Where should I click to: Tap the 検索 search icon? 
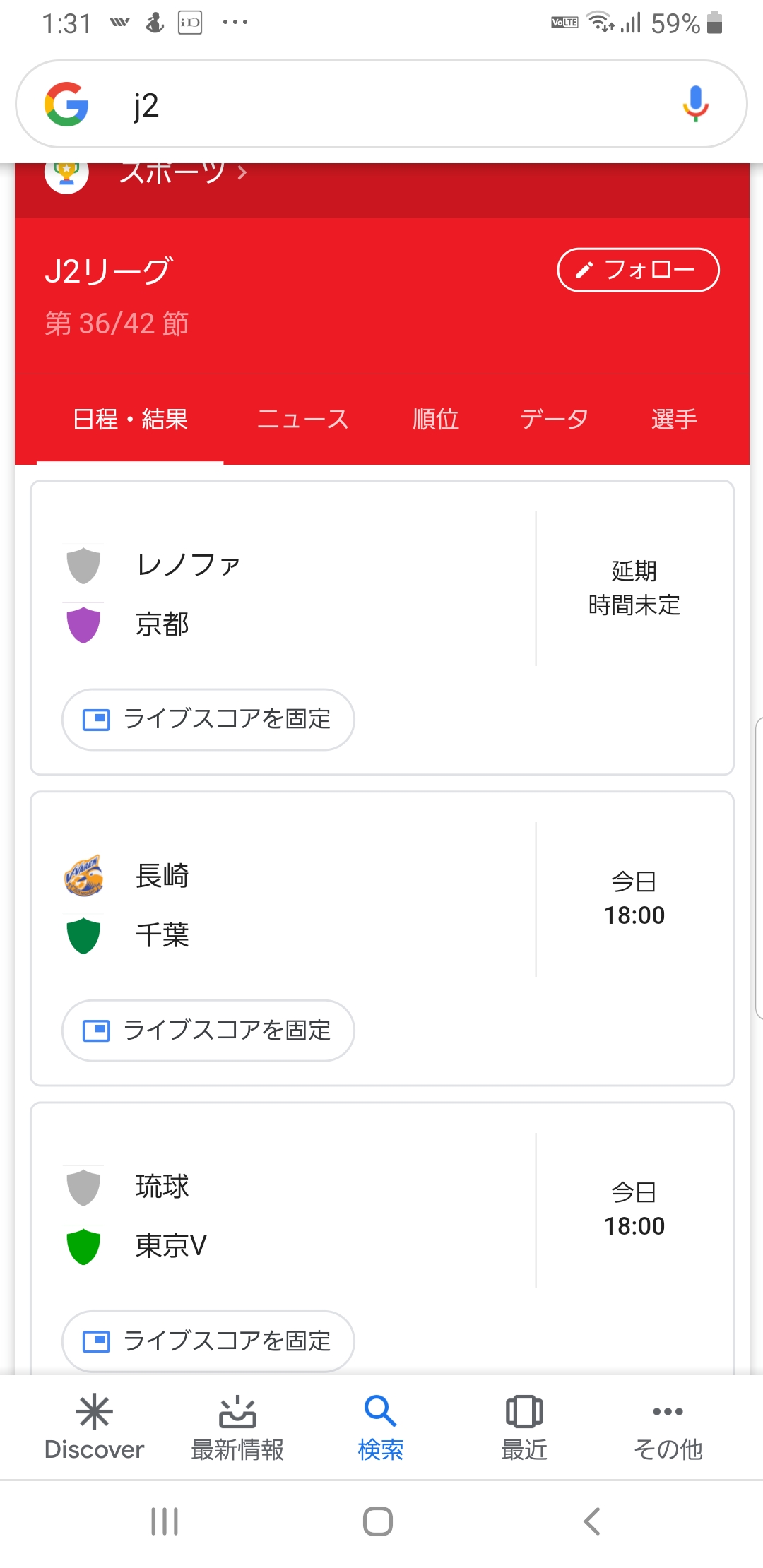[x=380, y=1412]
